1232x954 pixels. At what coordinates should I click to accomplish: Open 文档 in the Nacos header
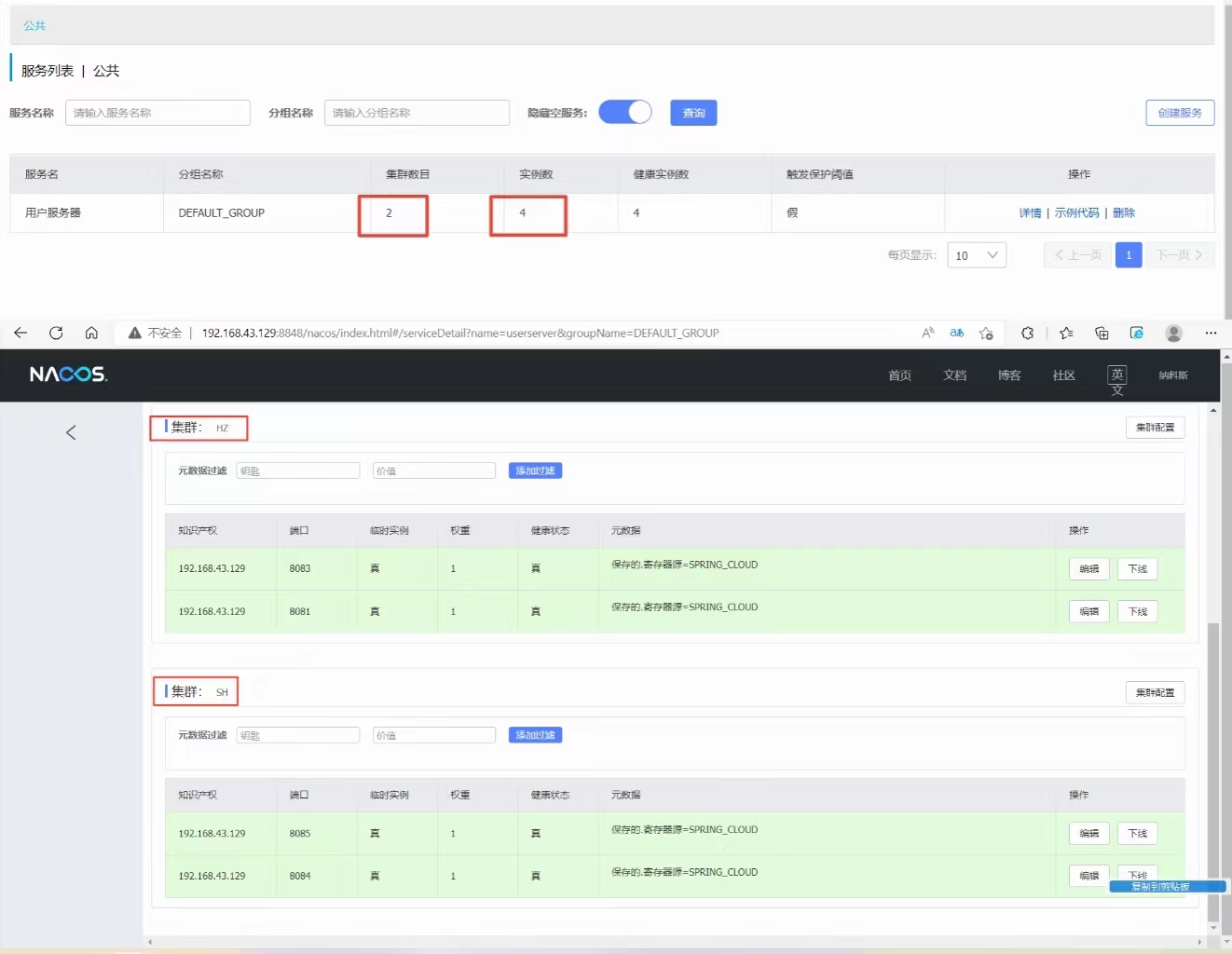pyautogui.click(x=955, y=375)
